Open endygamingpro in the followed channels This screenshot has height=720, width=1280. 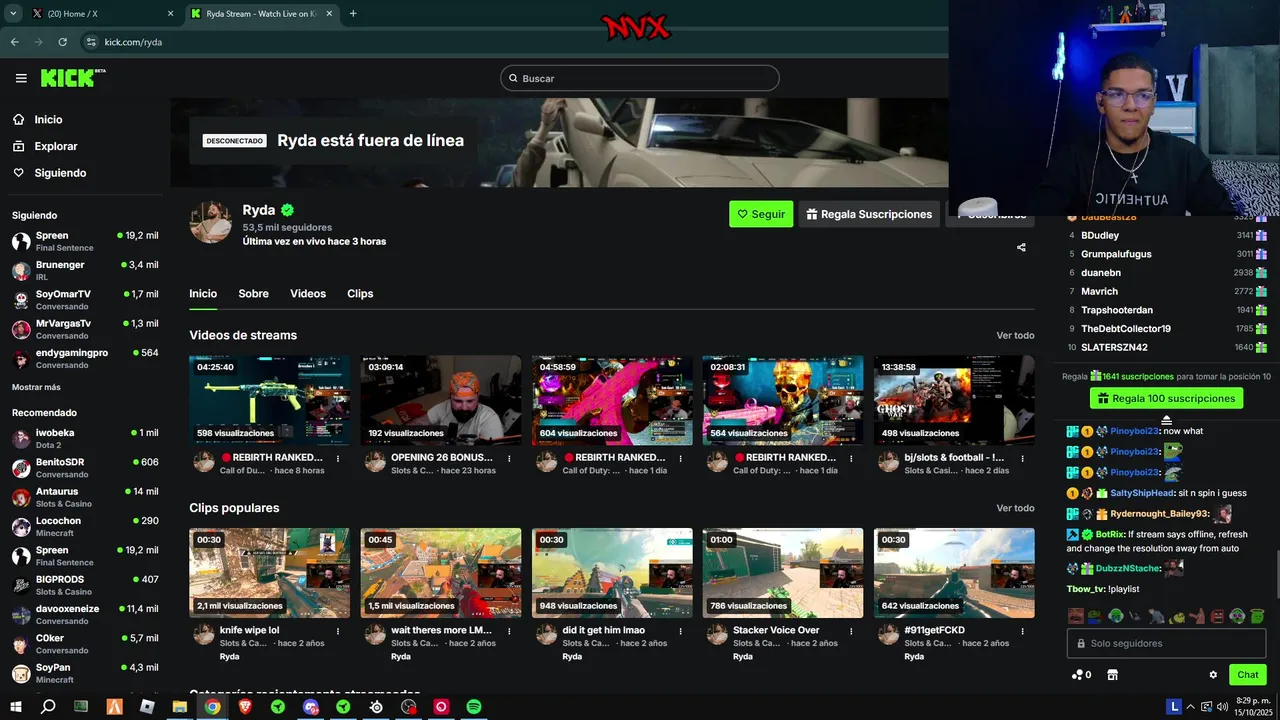coord(85,359)
